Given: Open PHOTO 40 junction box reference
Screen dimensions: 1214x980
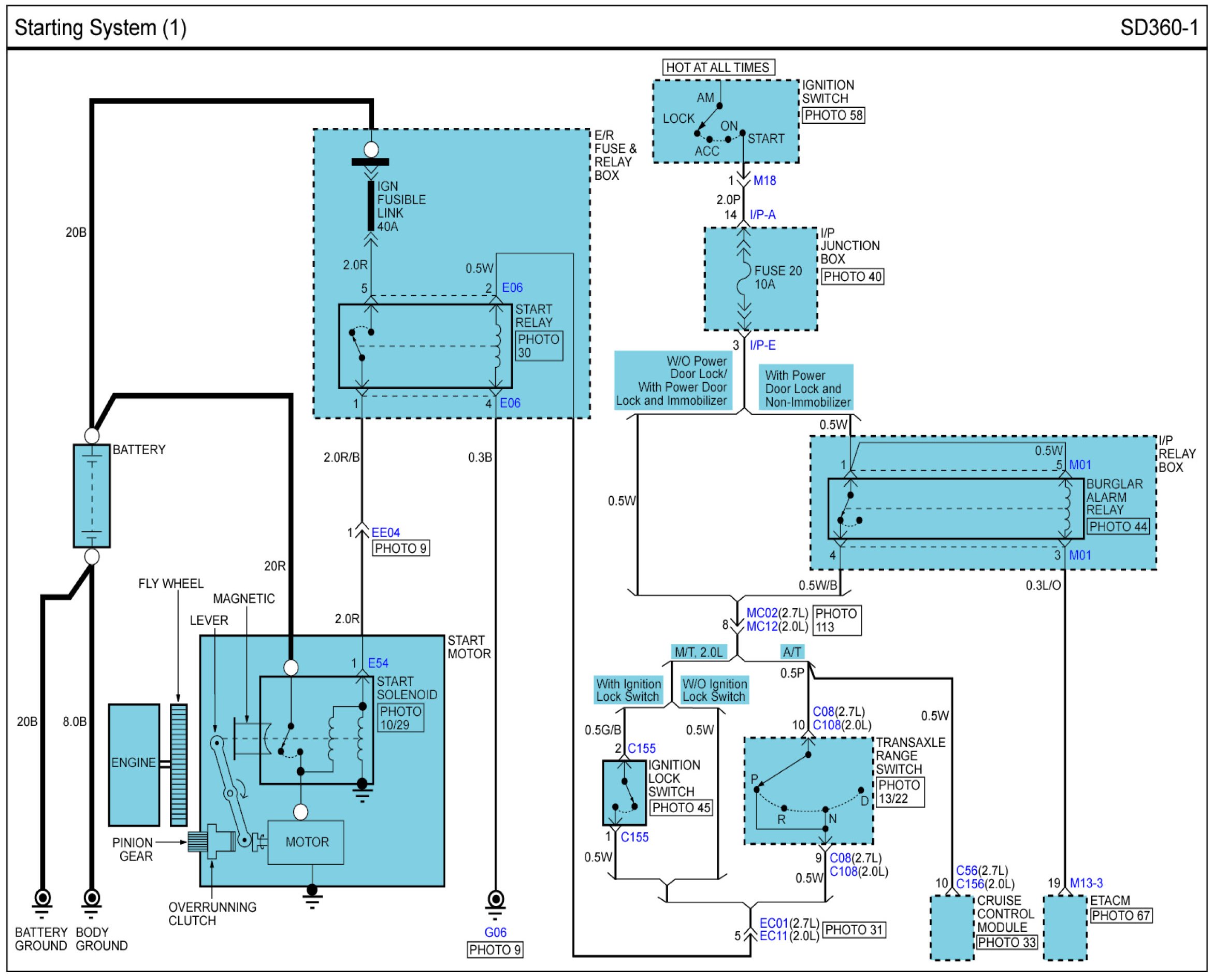Looking at the screenshot, I should tap(852, 277).
